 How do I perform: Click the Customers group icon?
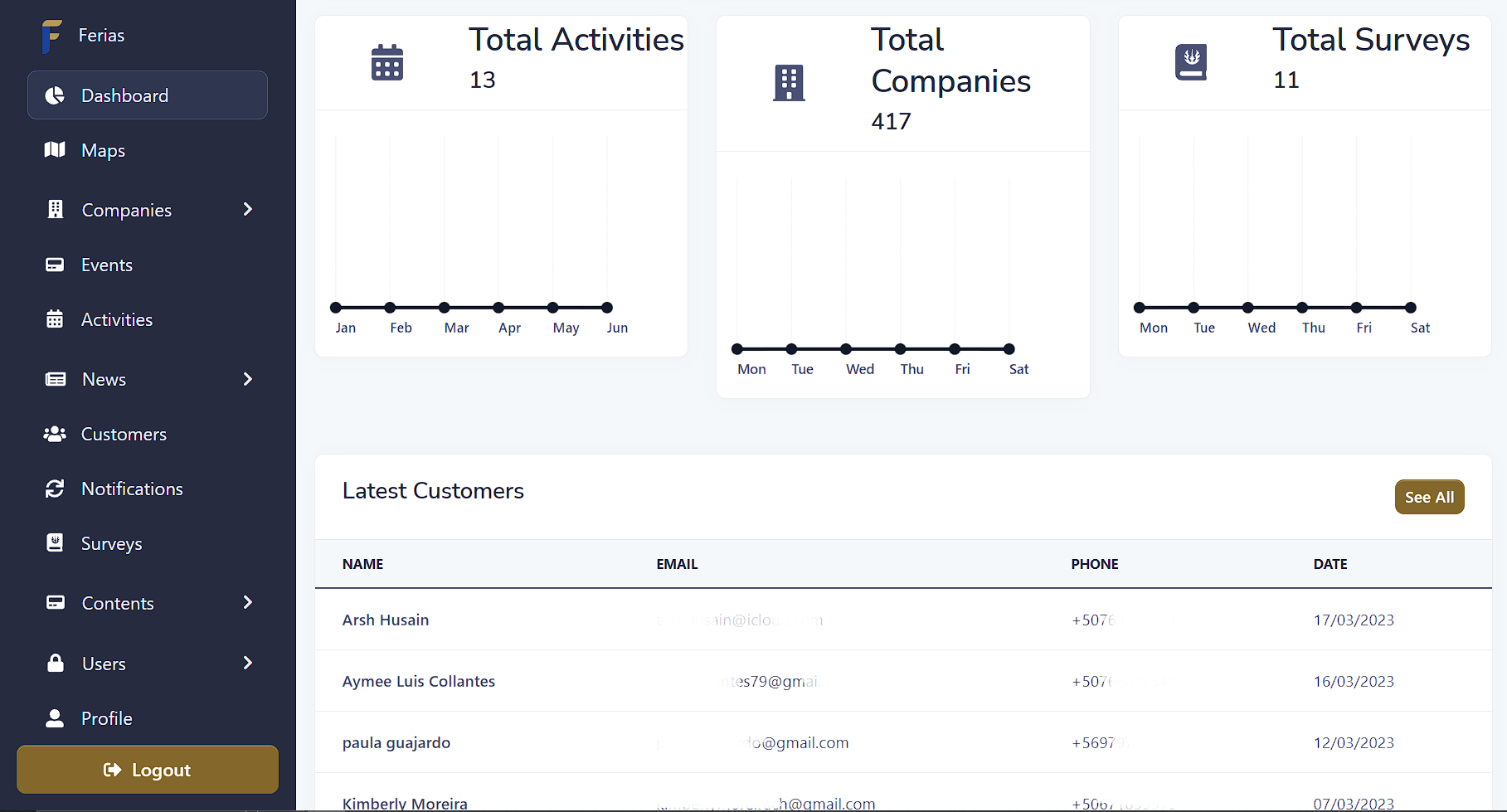[x=55, y=434]
